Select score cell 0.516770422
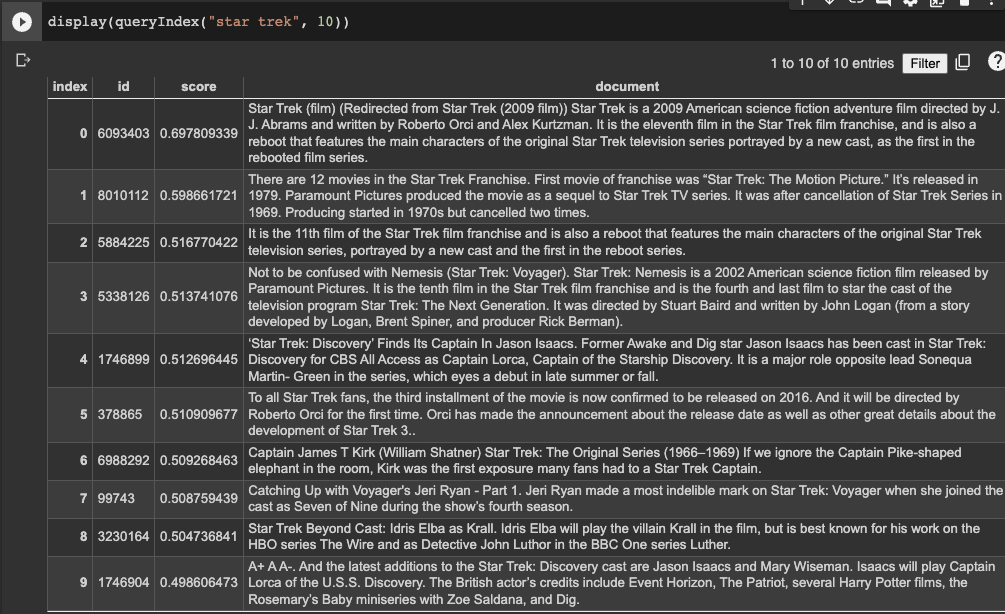 point(199,242)
